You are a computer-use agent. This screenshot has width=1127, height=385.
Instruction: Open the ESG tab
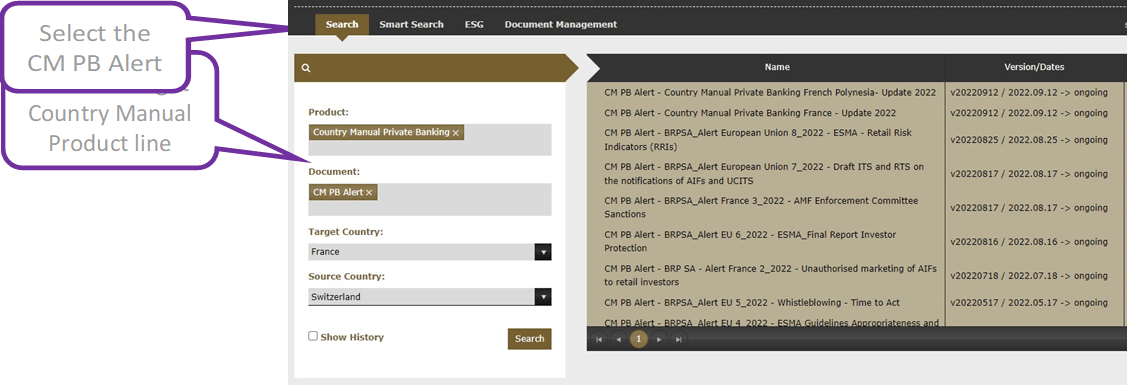point(474,24)
